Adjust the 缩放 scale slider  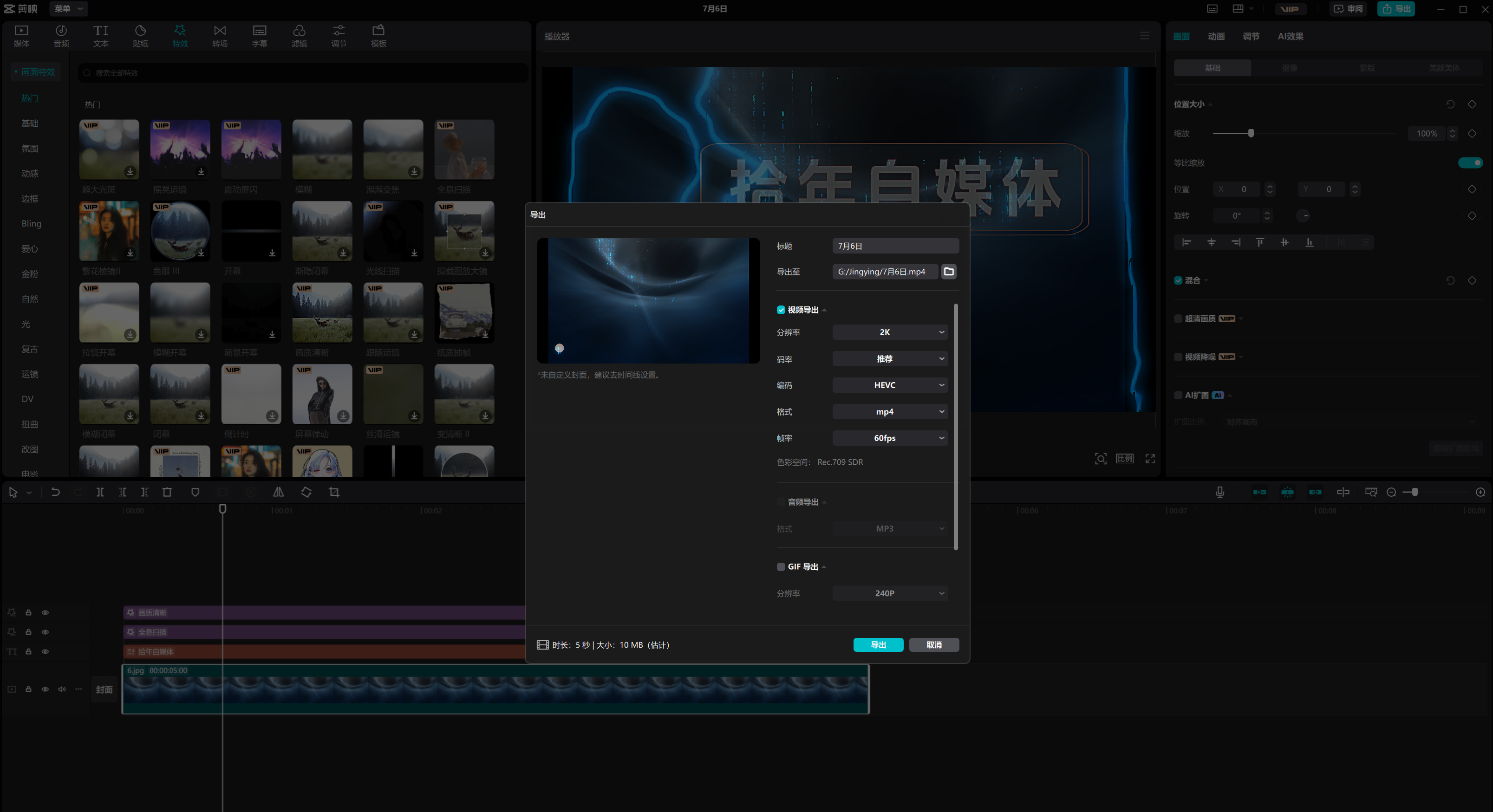pos(1250,133)
